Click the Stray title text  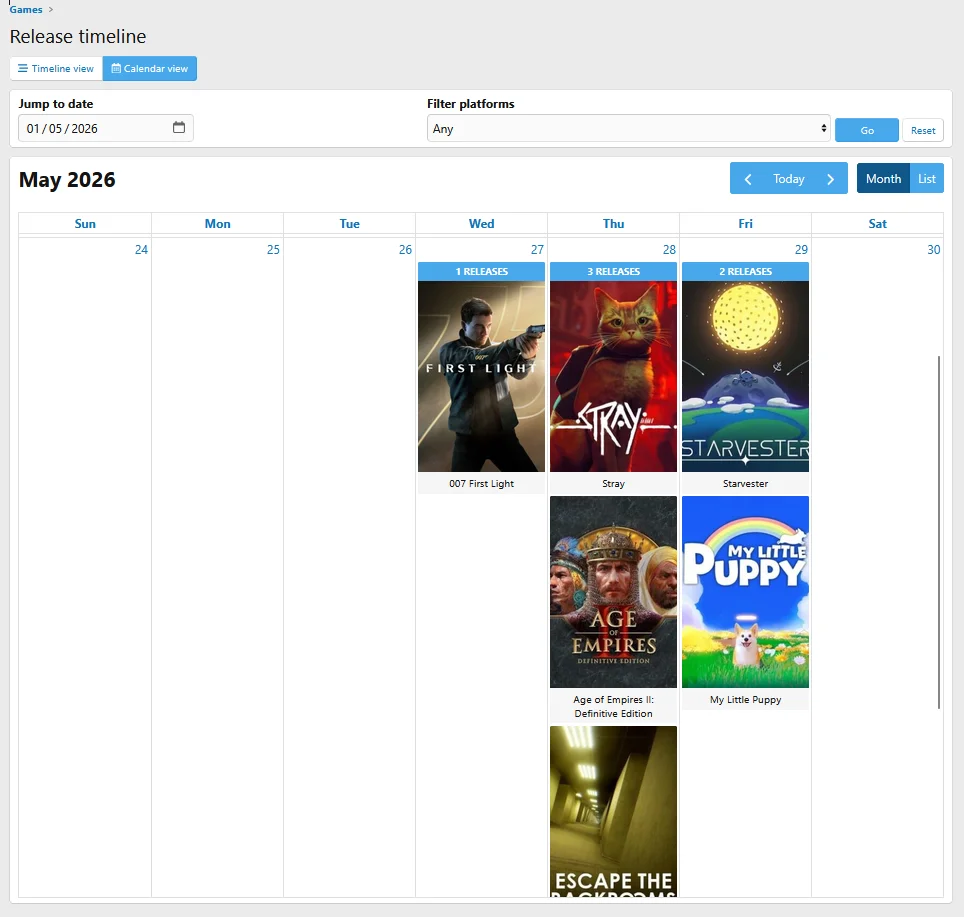tap(614, 484)
